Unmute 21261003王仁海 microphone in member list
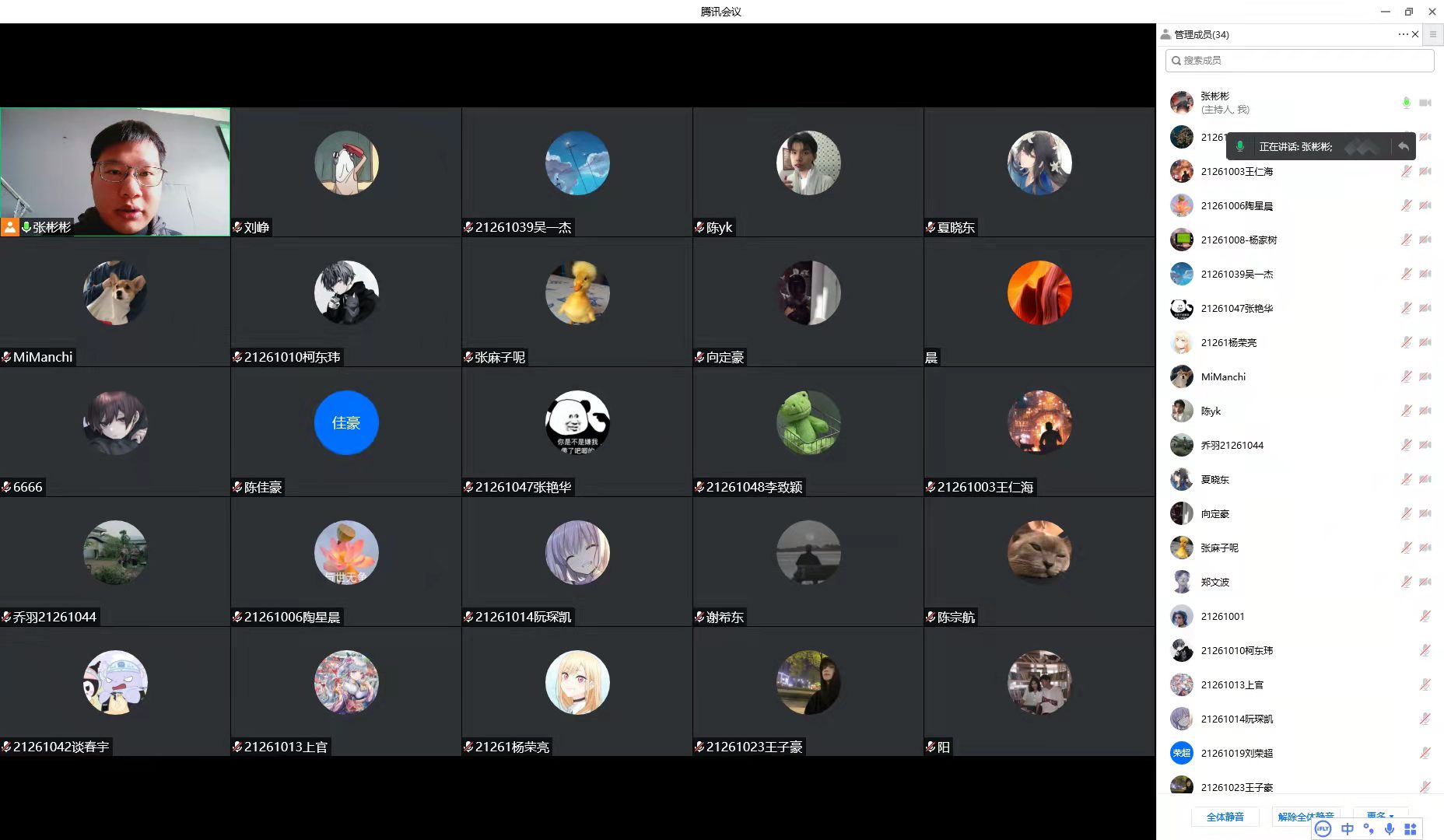1444x840 pixels. point(1406,171)
